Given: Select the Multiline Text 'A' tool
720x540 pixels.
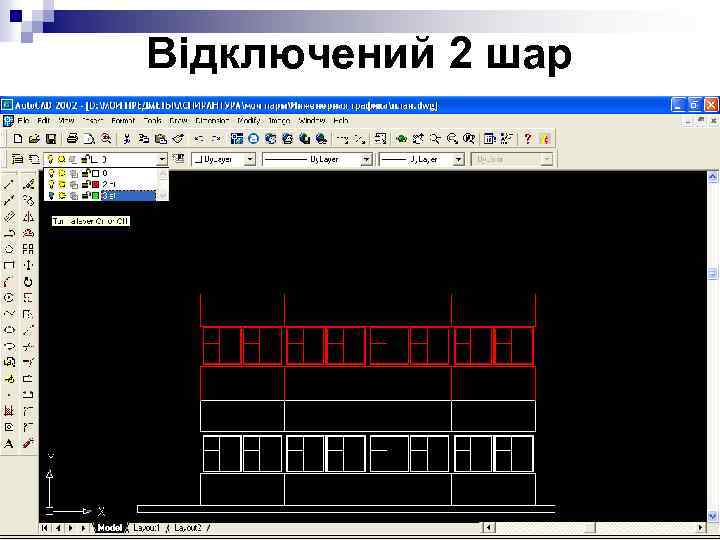Looking at the screenshot, I should [9, 444].
